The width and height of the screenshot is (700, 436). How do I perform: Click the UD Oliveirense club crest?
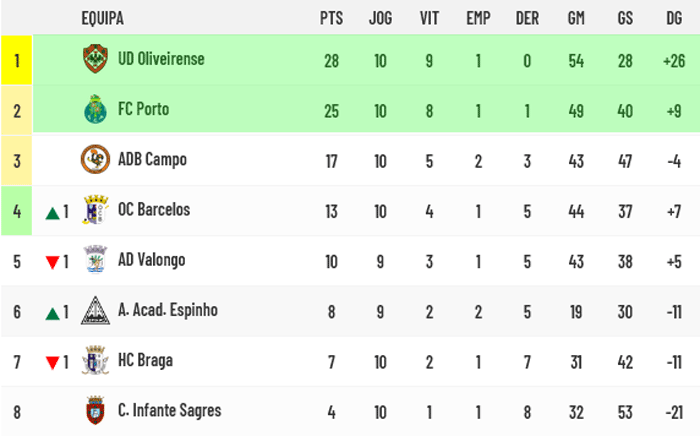pyautogui.click(x=96, y=59)
